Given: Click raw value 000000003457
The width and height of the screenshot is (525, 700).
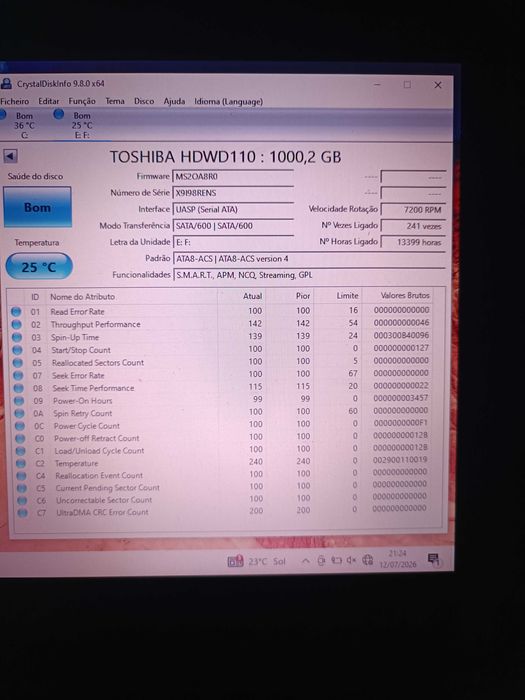Looking at the screenshot, I should click(401, 398).
